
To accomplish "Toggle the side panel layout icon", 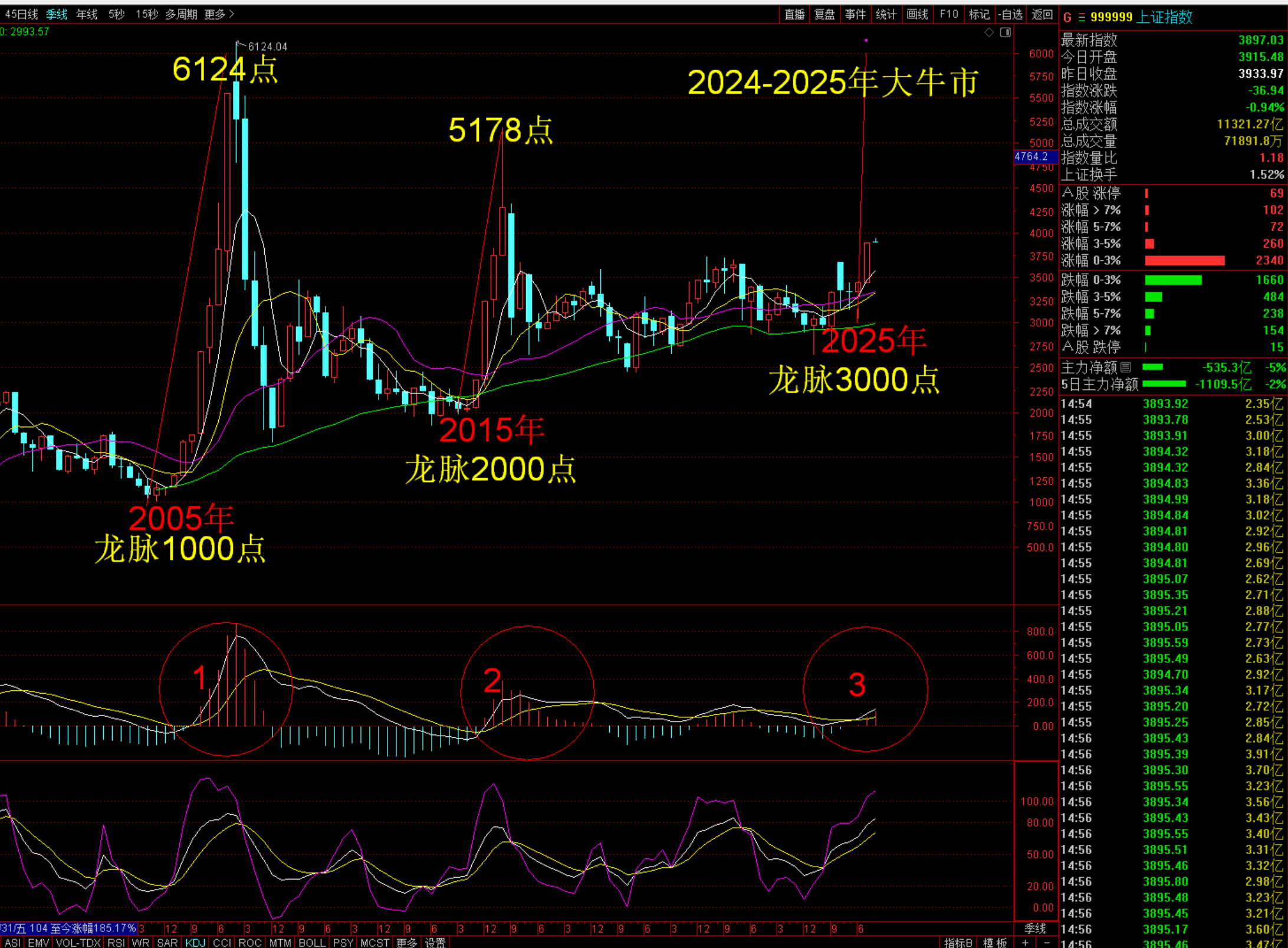I will click(1006, 32).
